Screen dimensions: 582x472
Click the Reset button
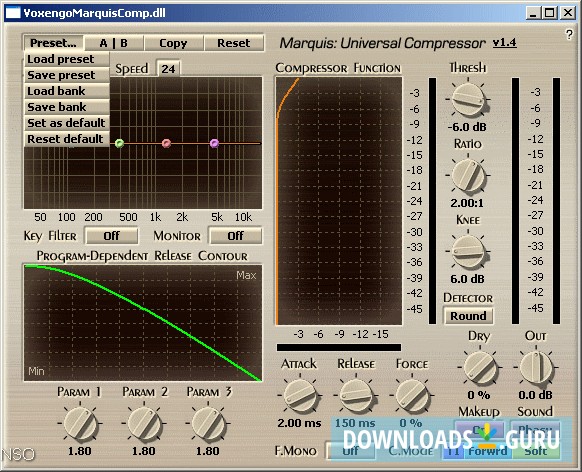[x=234, y=43]
